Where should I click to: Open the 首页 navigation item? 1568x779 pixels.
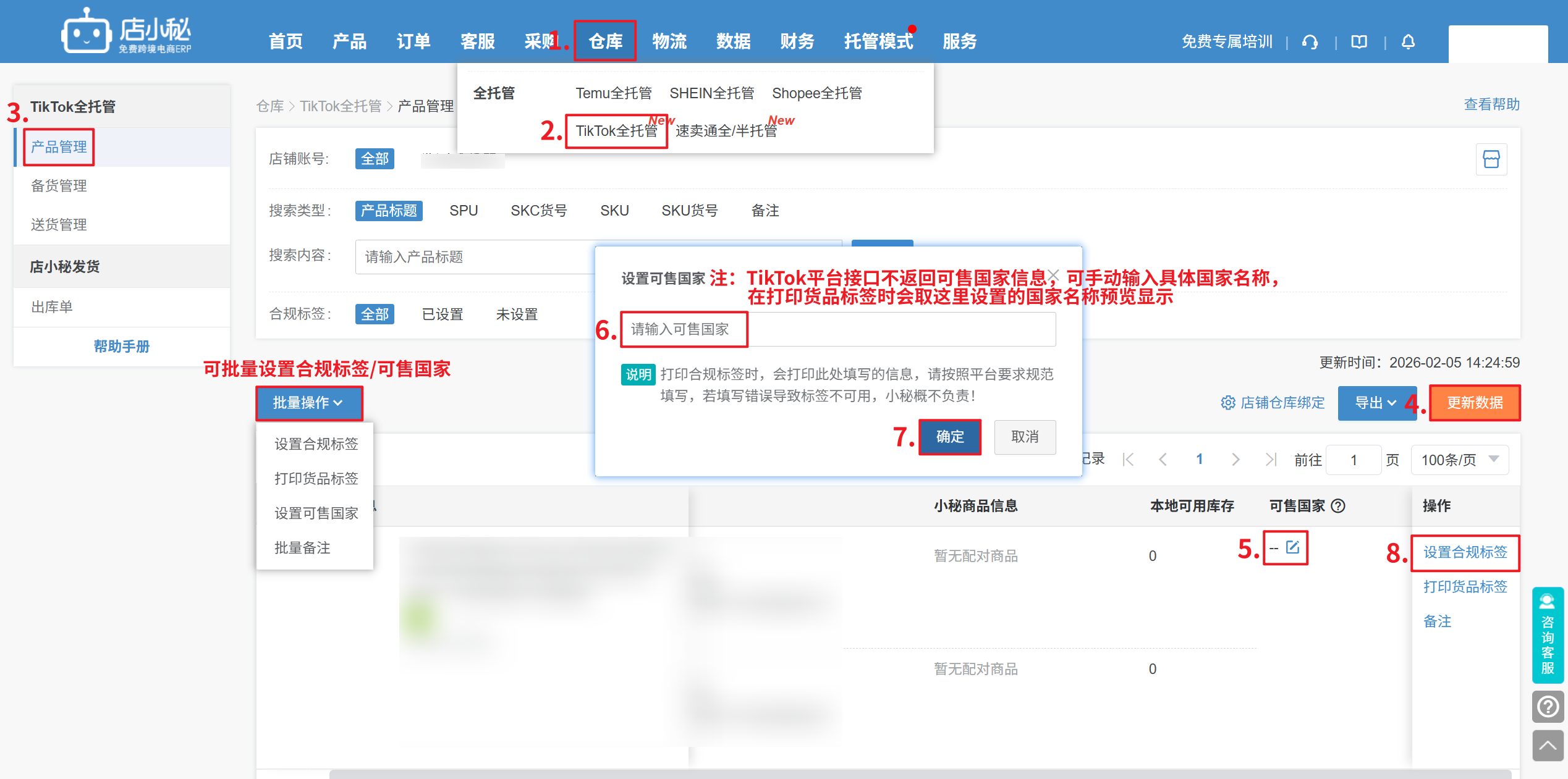286,41
